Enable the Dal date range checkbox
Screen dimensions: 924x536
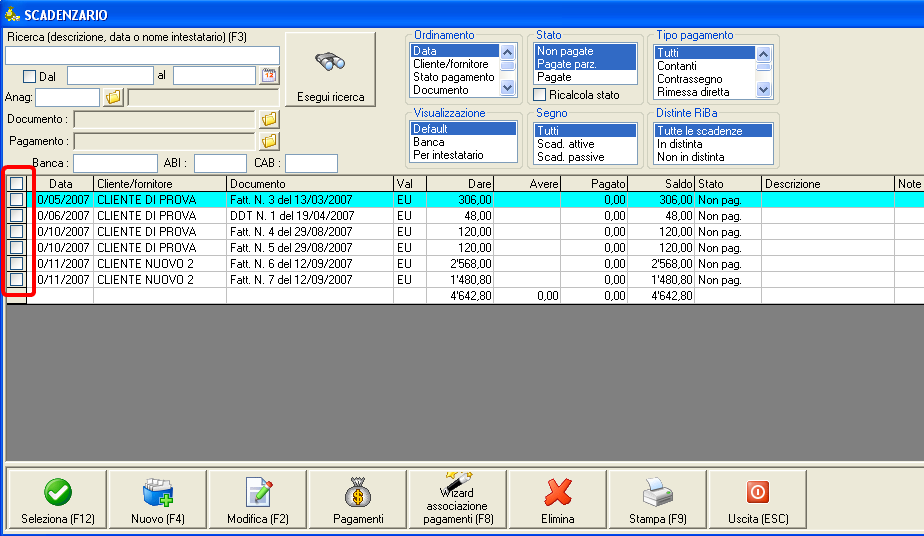(29, 76)
